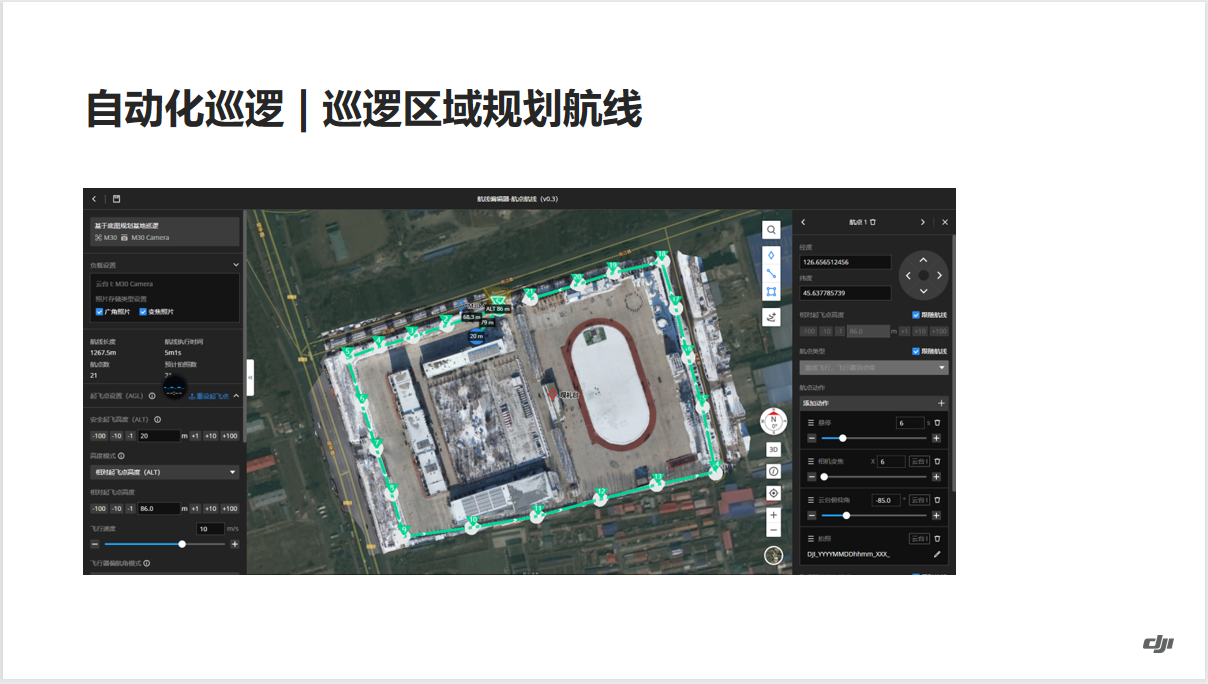Click the 云台俯仰角 value field -85.0
Image resolution: width=1208 pixels, height=684 pixels.
point(886,500)
